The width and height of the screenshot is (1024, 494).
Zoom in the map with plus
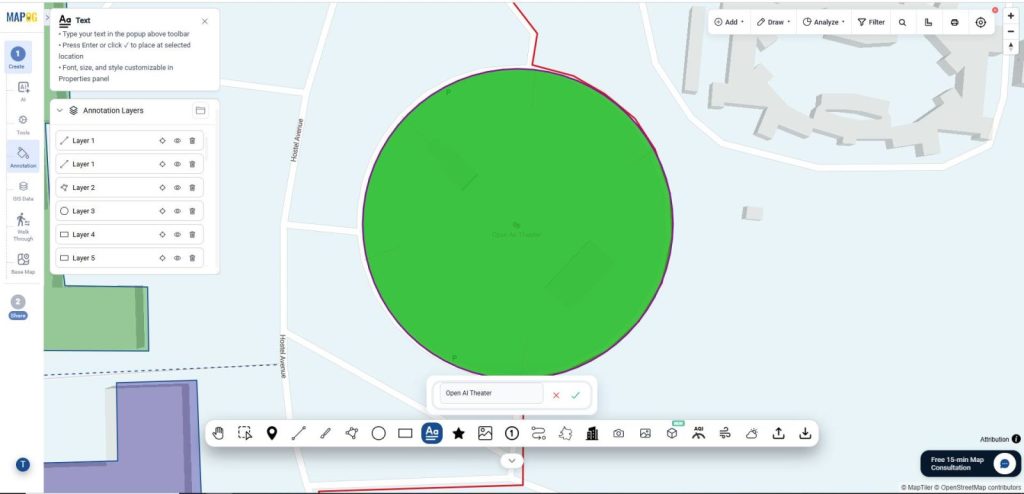point(1011,16)
